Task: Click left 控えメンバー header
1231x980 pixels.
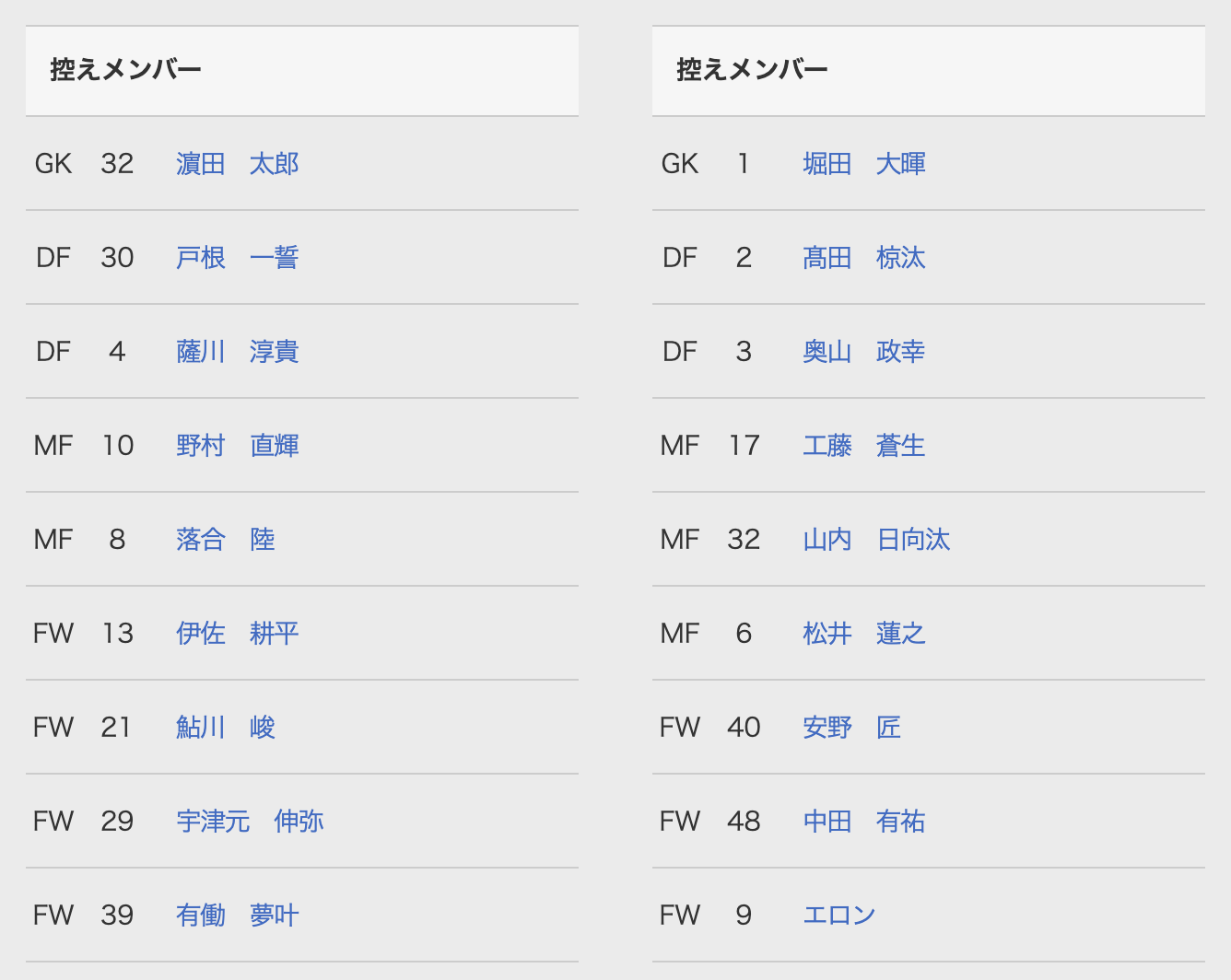Action: point(126,70)
